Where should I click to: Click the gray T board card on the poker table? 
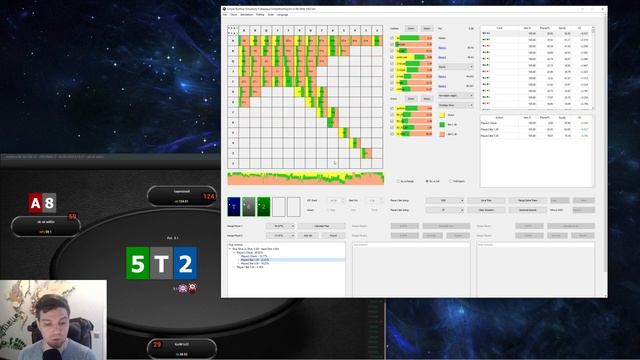(x=161, y=263)
